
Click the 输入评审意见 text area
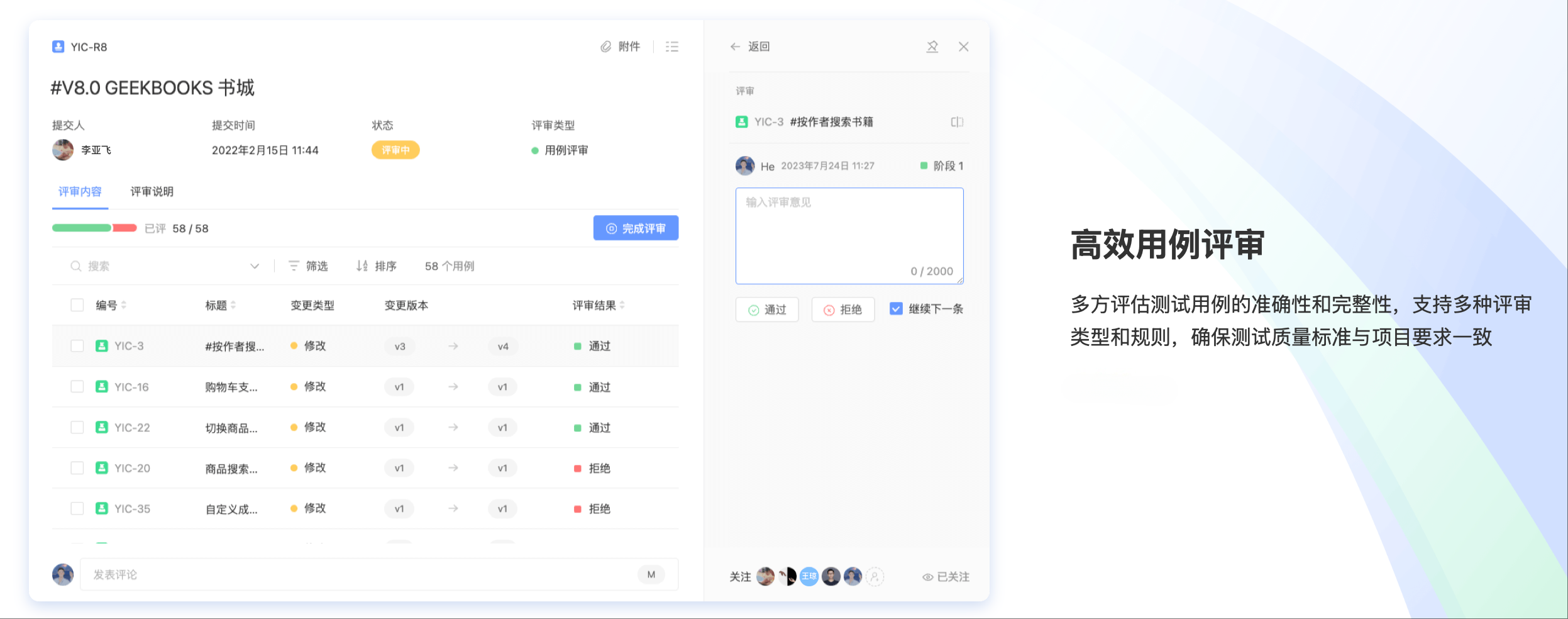849,236
